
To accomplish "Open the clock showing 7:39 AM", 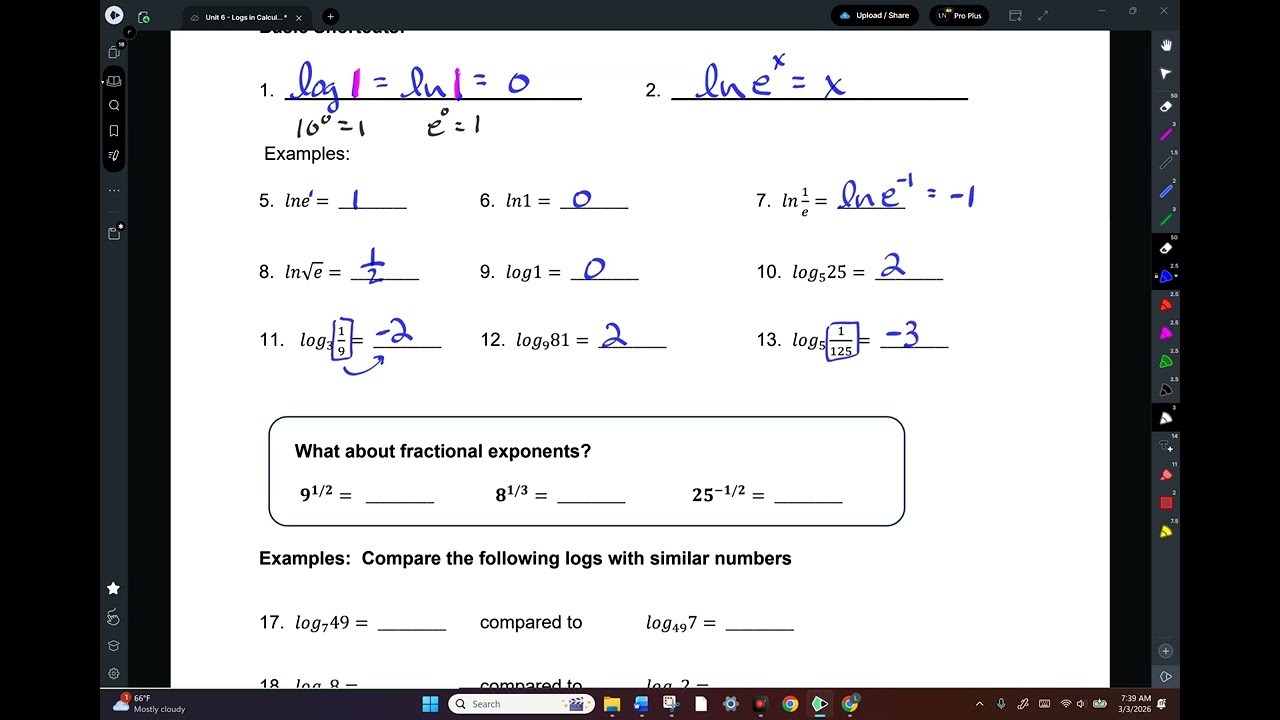I will 1136,704.
